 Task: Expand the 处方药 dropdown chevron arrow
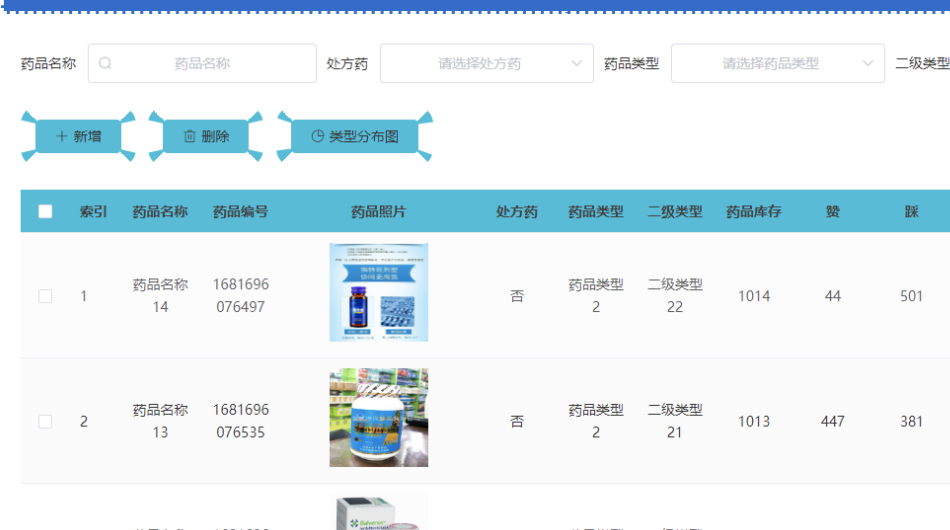[x=577, y=63]
